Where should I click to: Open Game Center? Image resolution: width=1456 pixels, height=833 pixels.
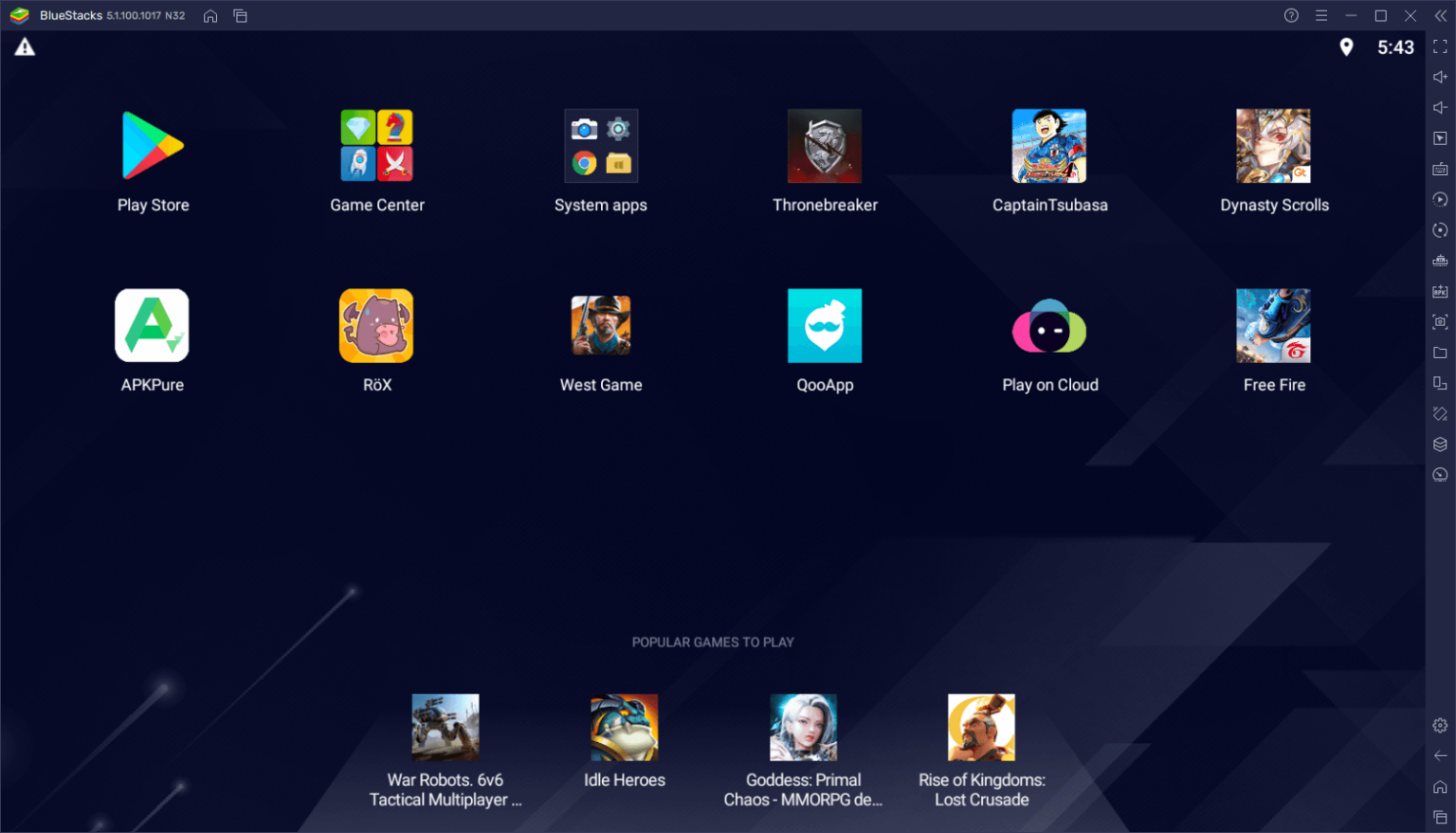tap(376, 146)
